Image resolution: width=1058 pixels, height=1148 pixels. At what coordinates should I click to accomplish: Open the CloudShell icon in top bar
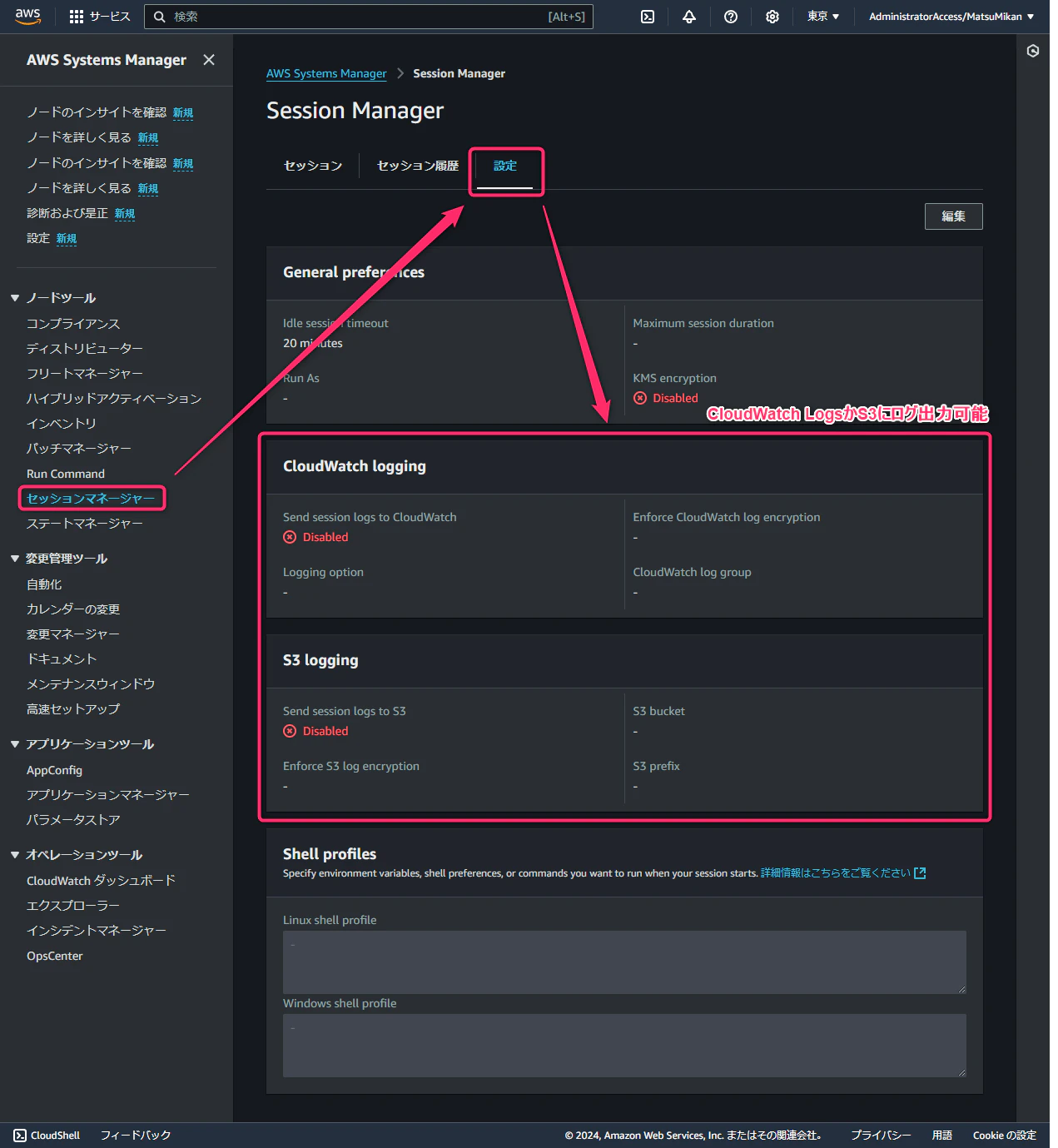tap(648, 17)
